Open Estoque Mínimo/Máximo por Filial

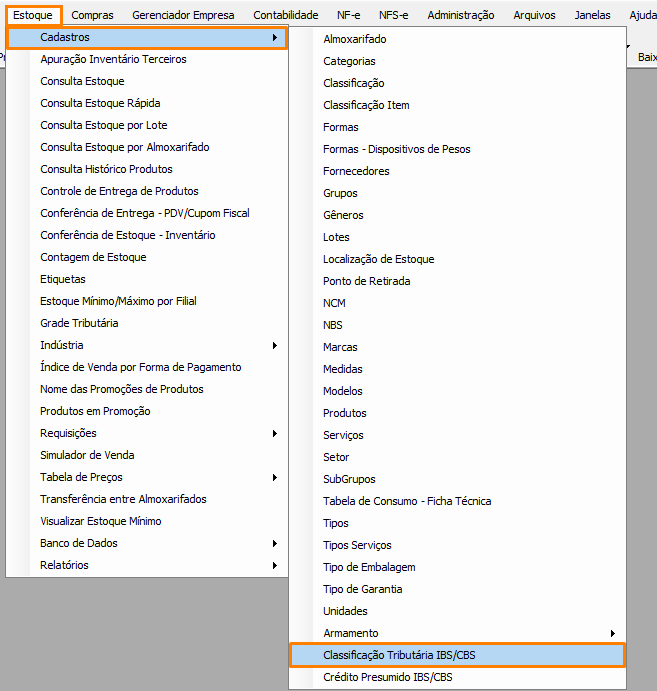tap(147, 301)
